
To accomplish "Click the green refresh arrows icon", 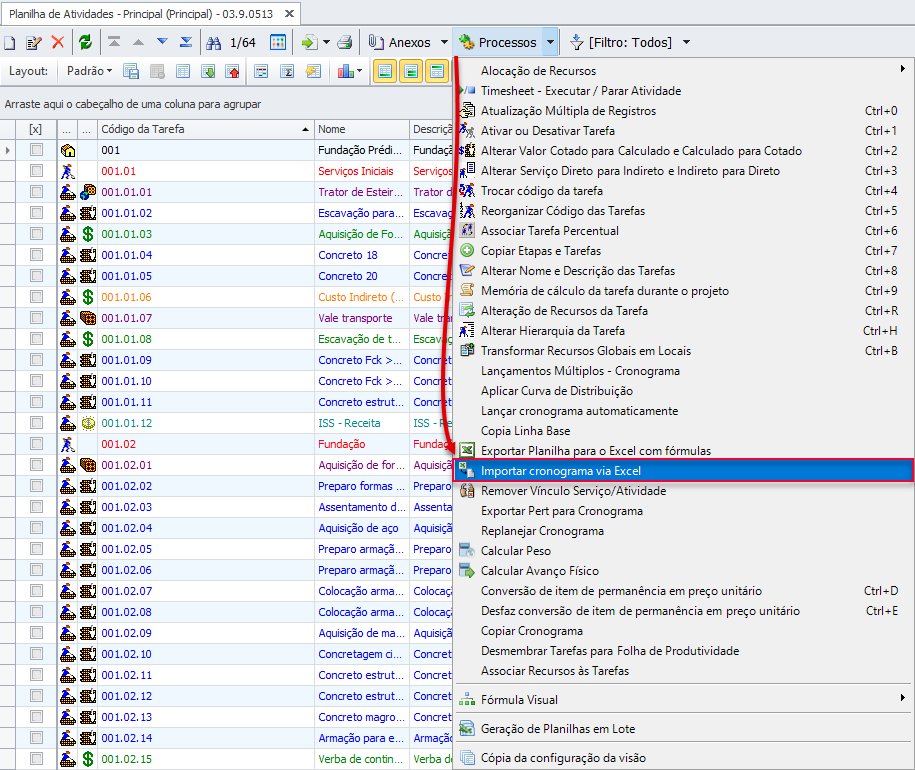I will (x=86, y=42).
